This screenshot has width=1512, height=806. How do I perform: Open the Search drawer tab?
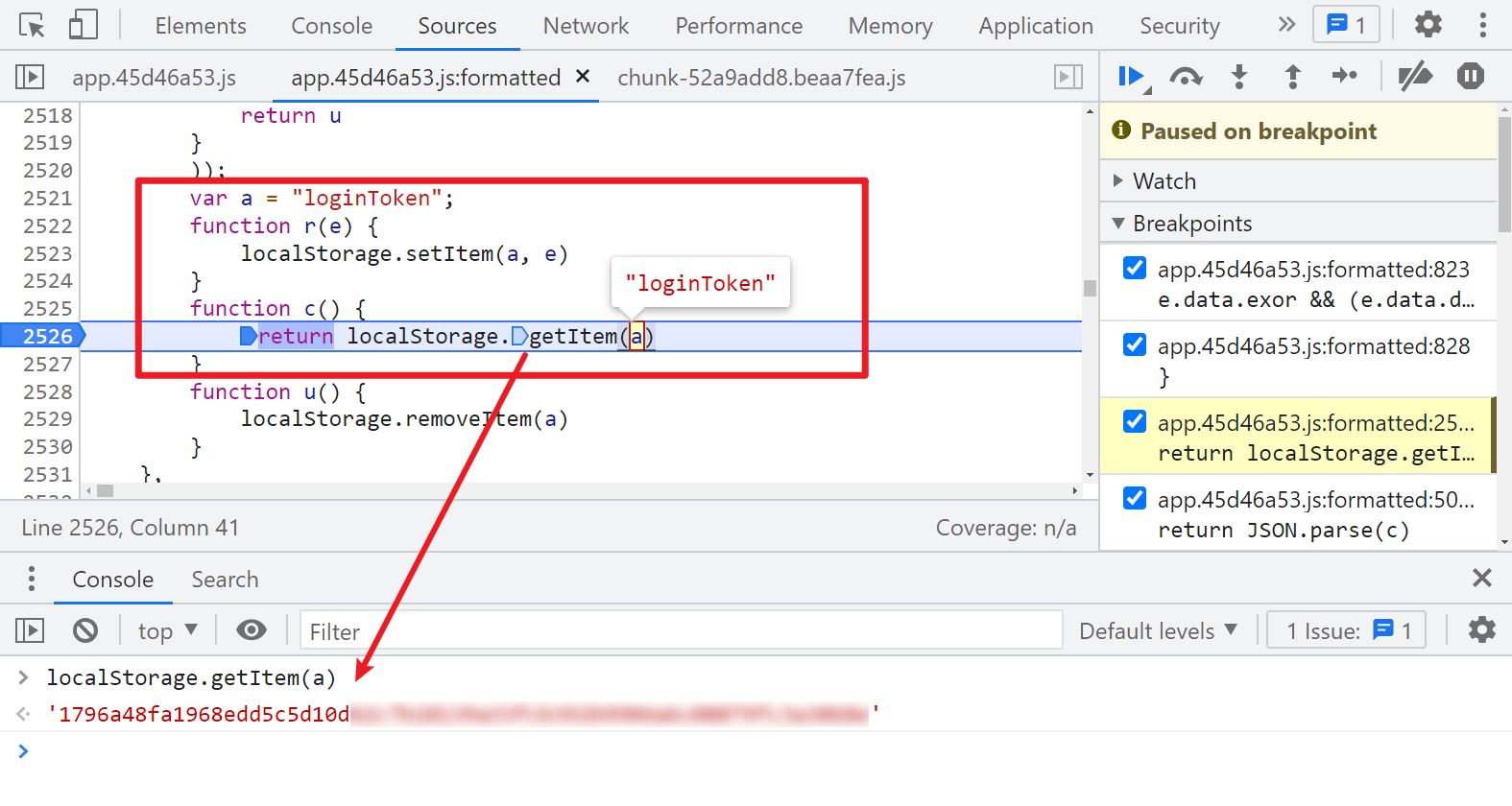coord(225,580)
